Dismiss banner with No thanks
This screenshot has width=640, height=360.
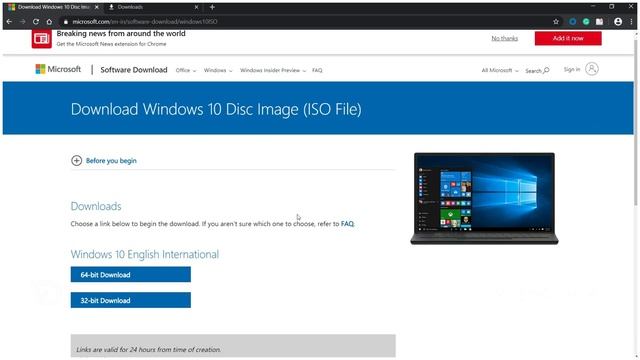pyautogui.click(x=504, y=38)
